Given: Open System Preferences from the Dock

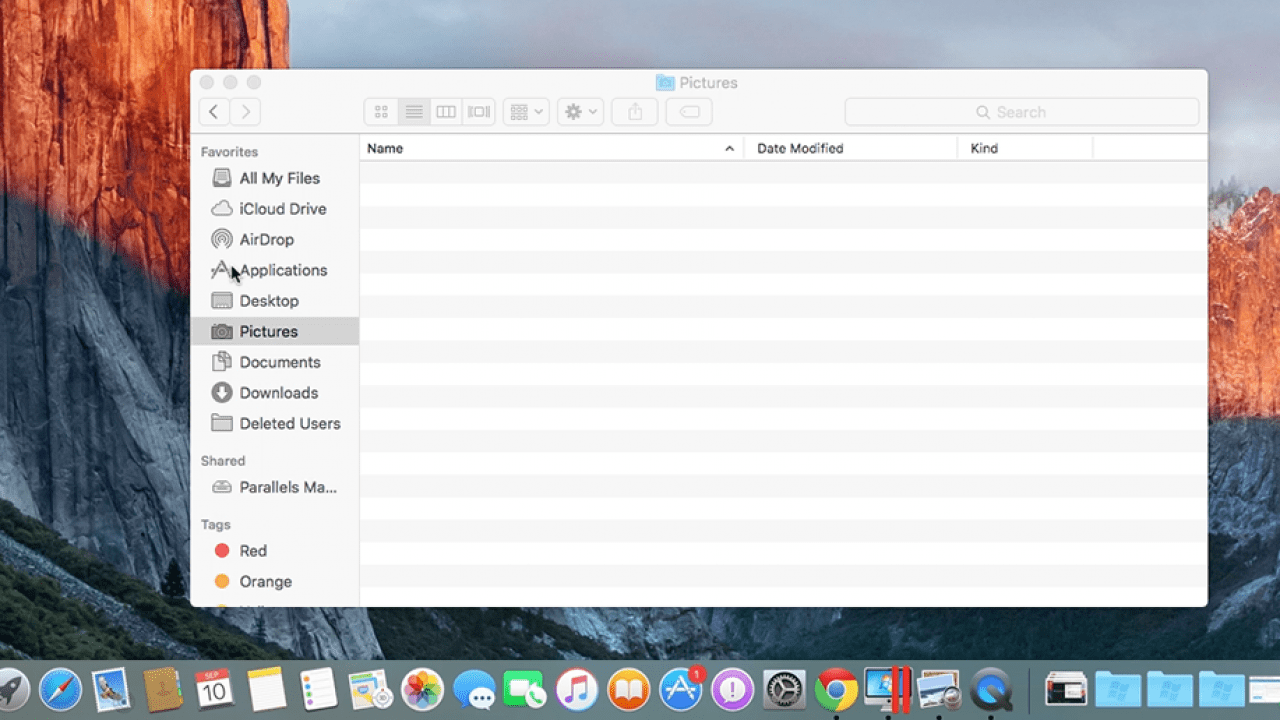Looking at the screenshot, I should [784, 689].
